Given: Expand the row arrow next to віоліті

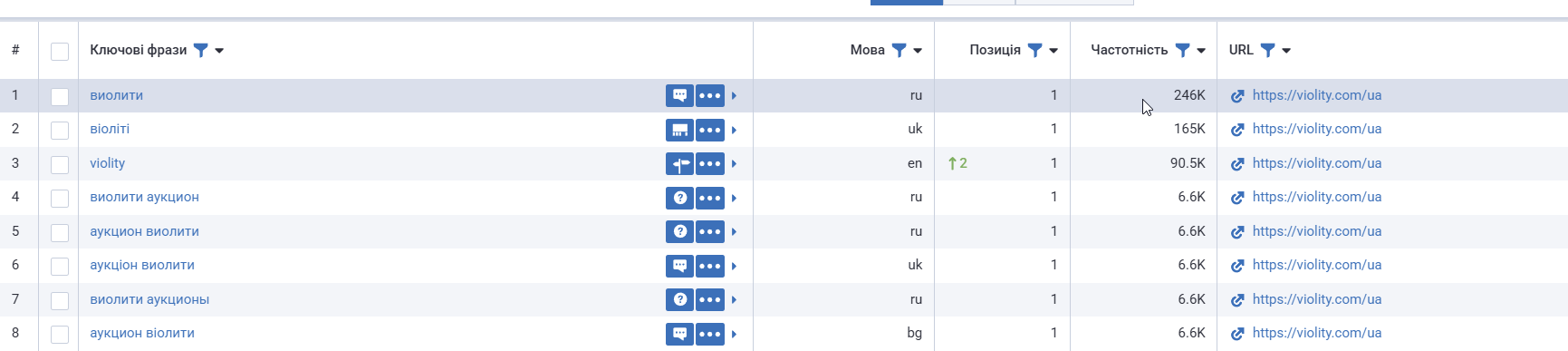Looking at the screenshot, I should tap(734, 130).
